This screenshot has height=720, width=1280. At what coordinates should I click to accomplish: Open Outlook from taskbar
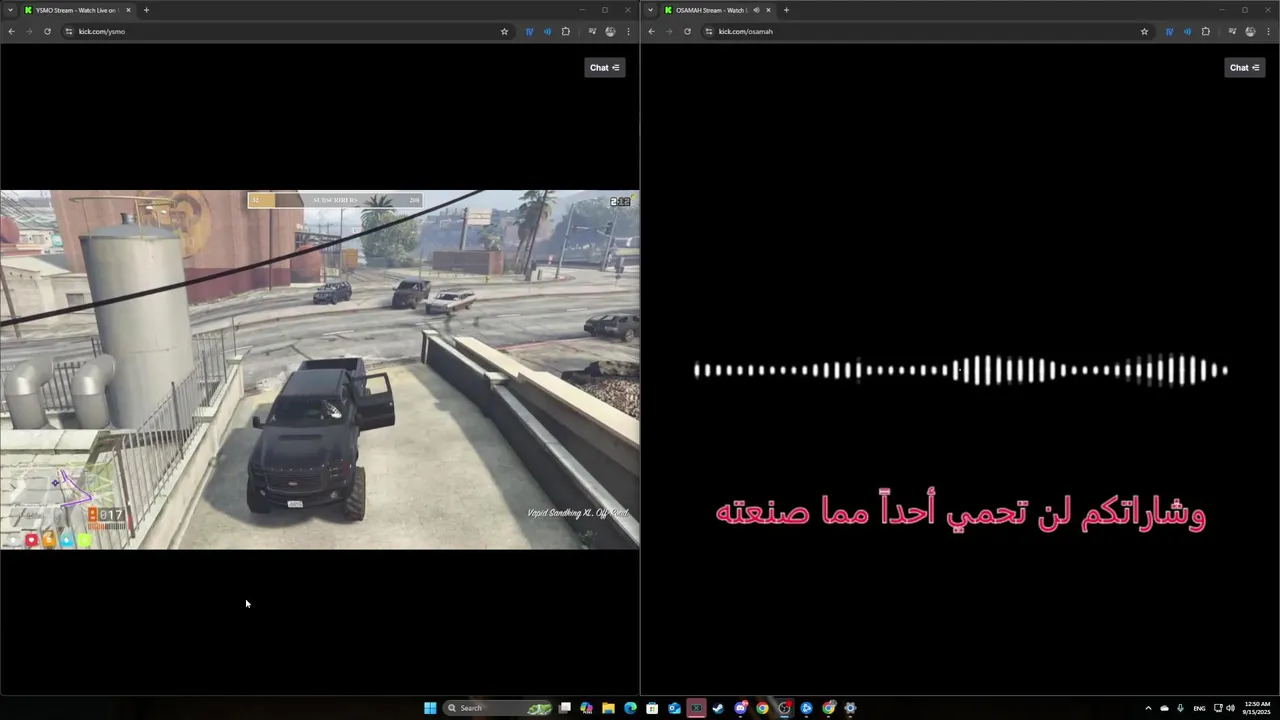674,708
